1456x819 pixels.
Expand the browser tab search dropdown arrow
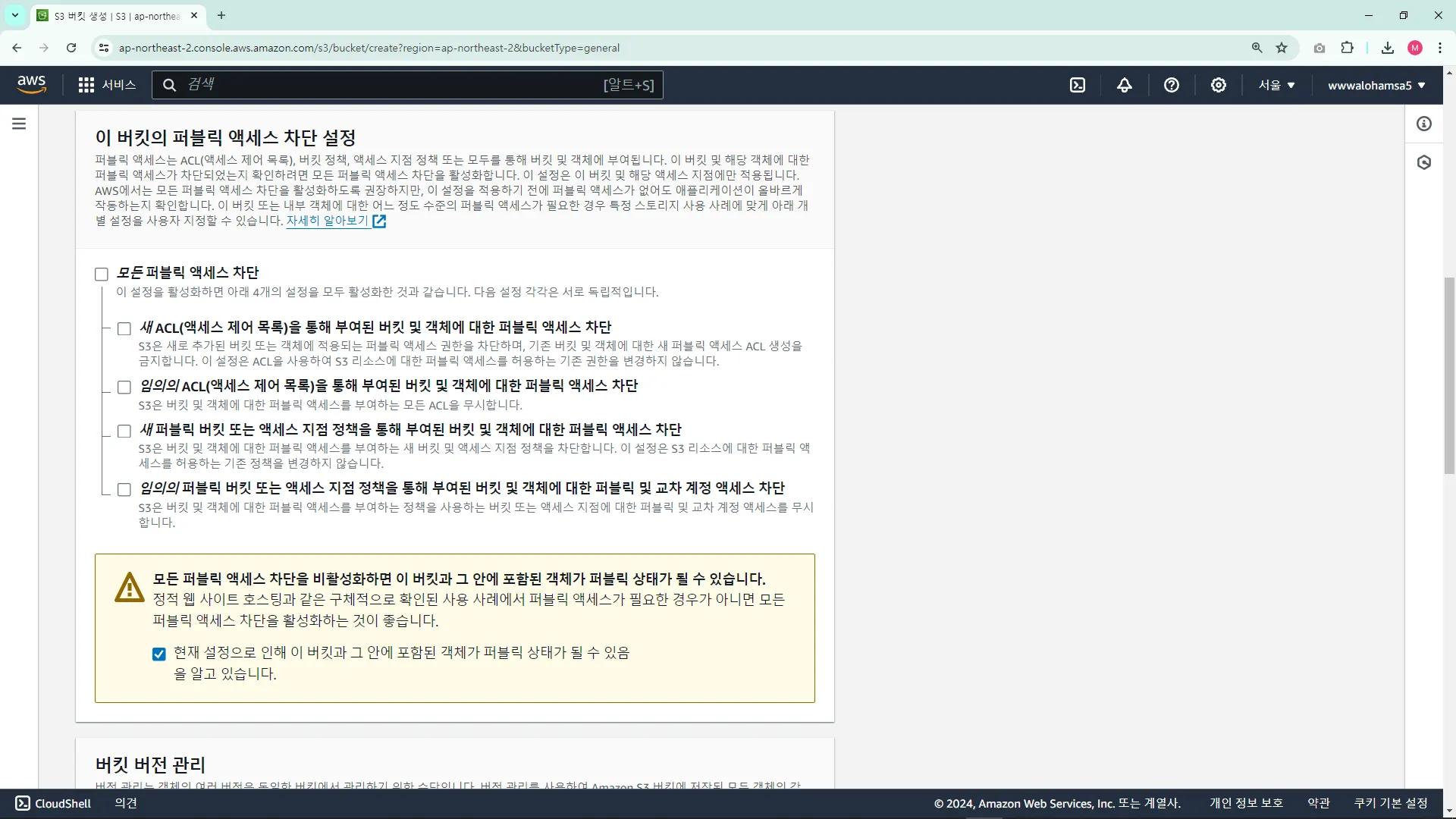(x=15, y=15)
